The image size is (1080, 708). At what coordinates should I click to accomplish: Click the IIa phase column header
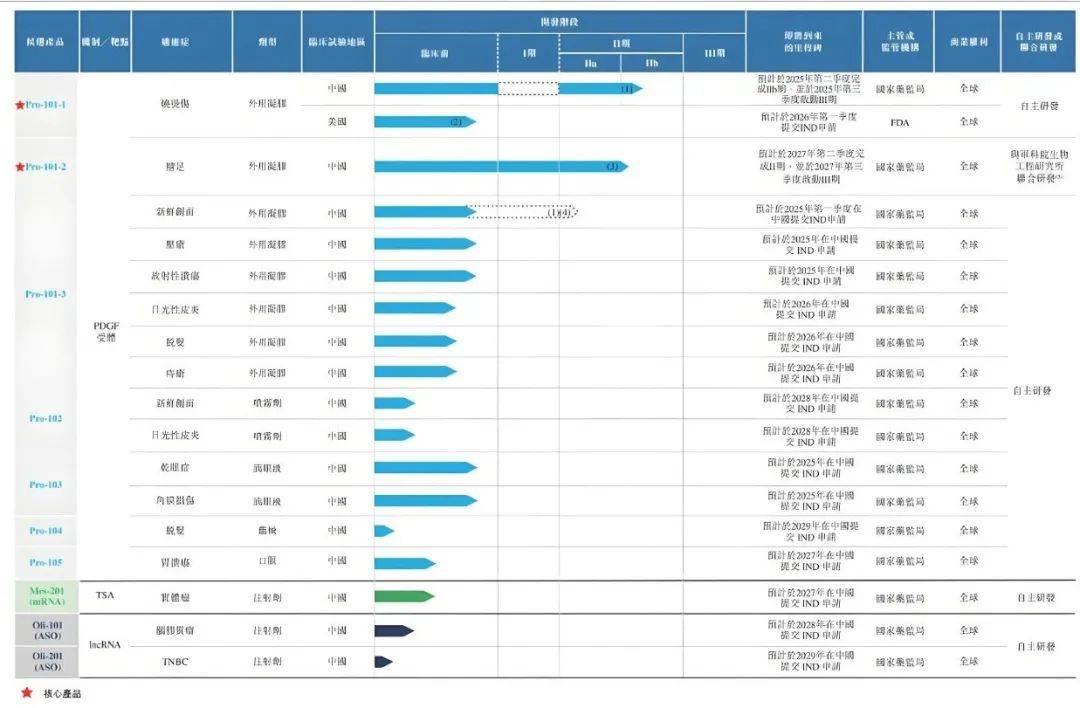coord(590,63)
